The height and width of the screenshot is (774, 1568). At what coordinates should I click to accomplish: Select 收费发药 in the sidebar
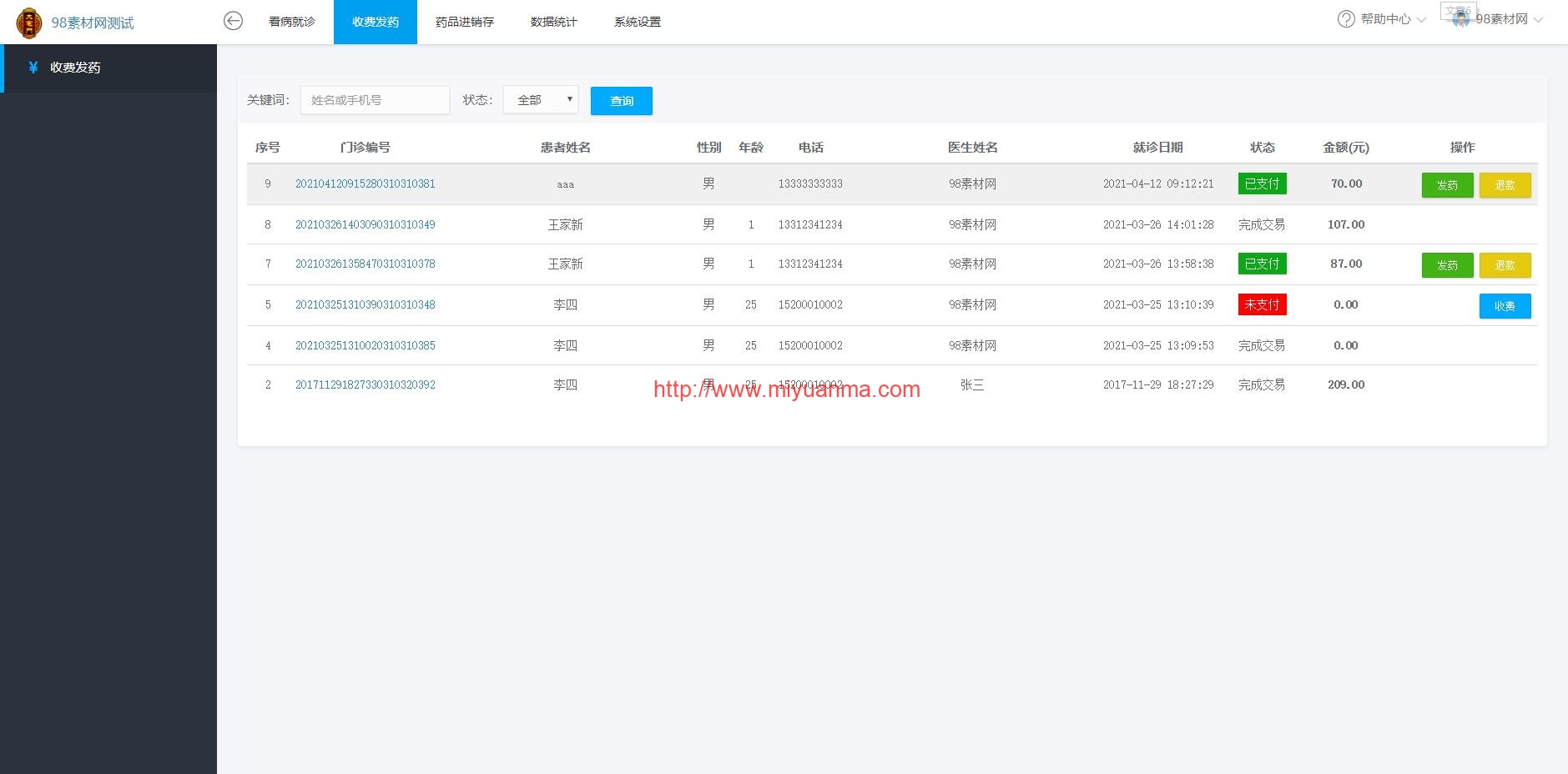(x=108, y=68)
